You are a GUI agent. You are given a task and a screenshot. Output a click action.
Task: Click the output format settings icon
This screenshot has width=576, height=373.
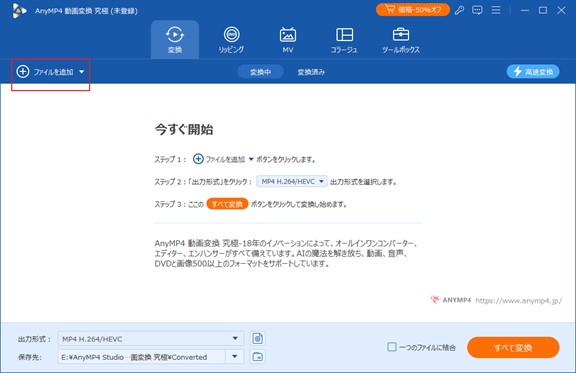click(258, 338)
